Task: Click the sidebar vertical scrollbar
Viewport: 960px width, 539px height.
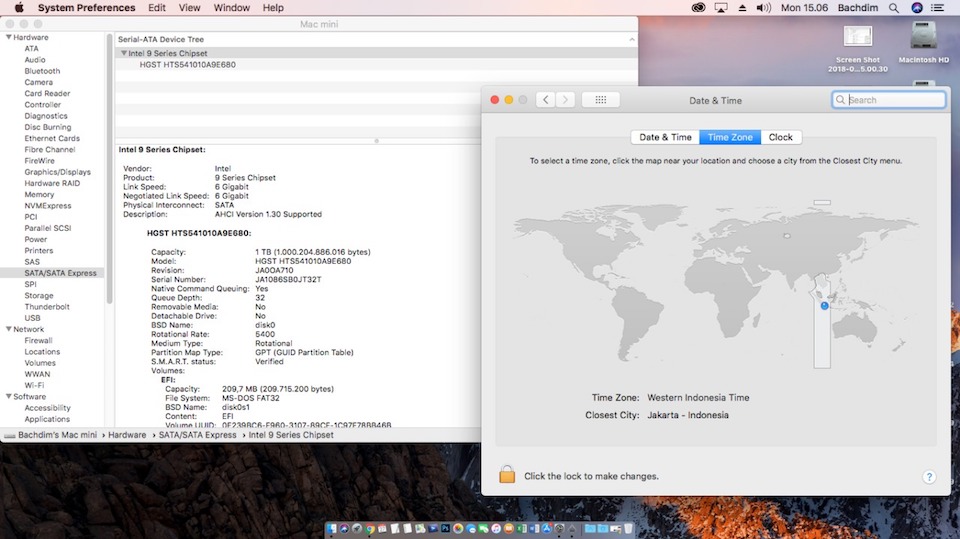Action: [110, 168]
